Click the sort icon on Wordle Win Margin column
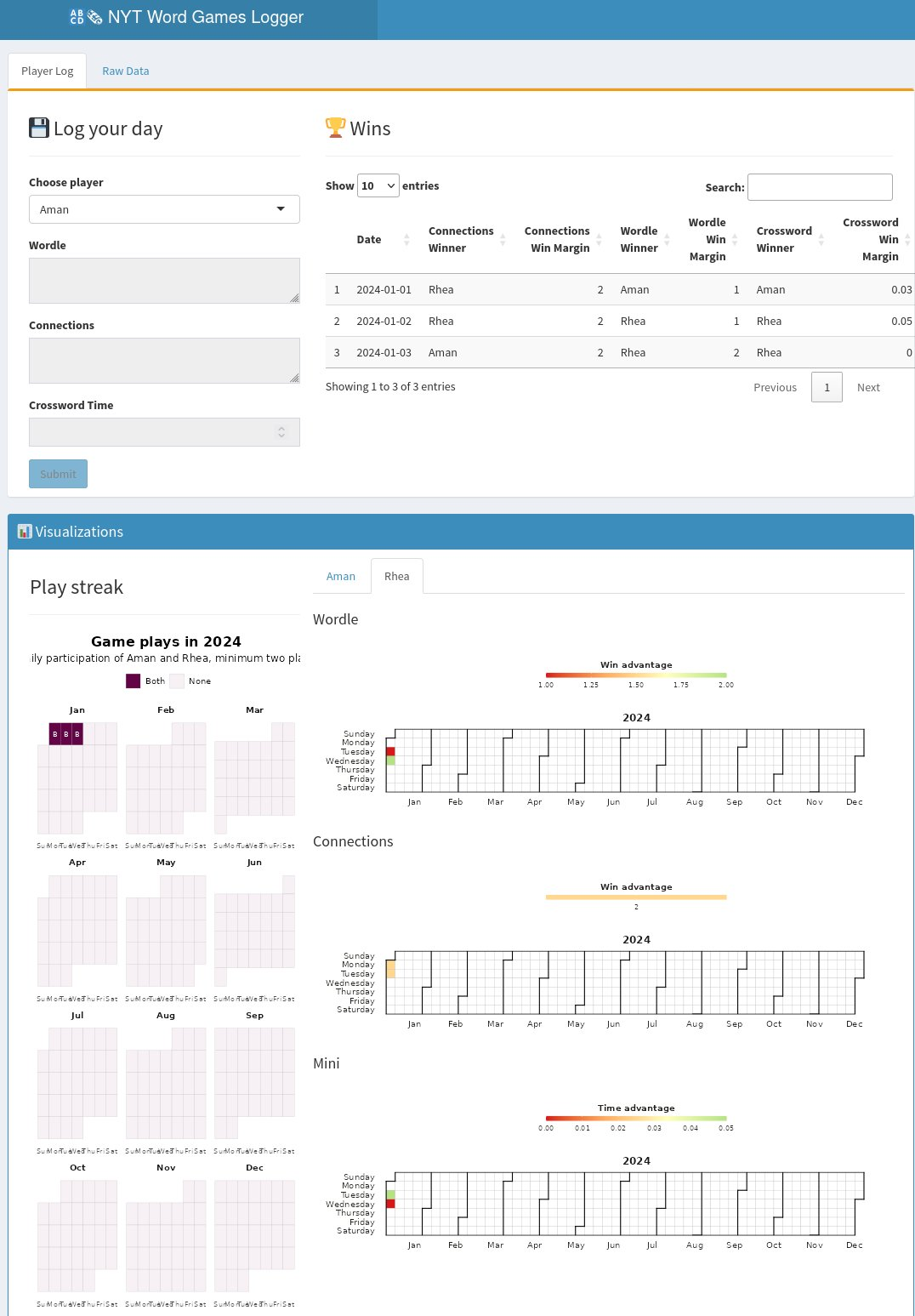915x1316 pixels. pyautogui.click(x=734, y=240)
